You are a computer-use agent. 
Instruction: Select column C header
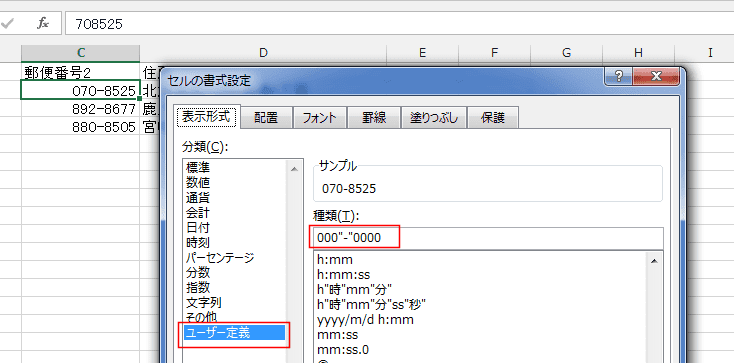pyautogui.click(x=81, y=52)
